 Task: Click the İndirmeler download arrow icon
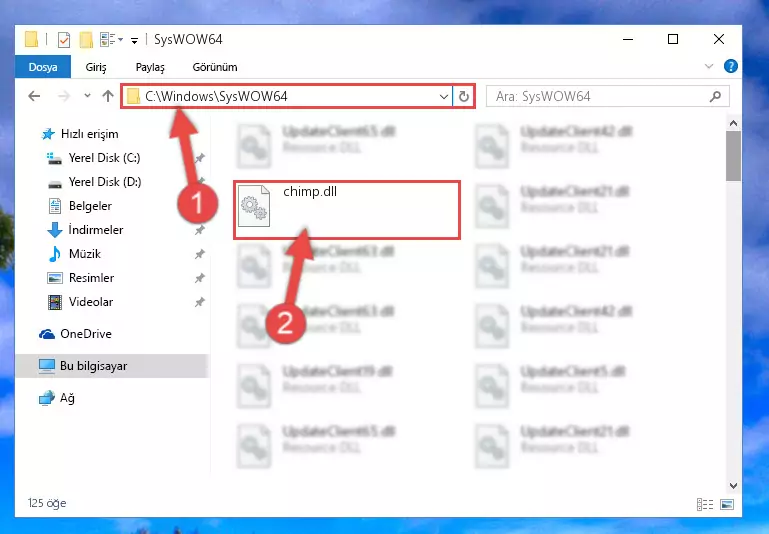pyautogui.click(x=54, y=229)
